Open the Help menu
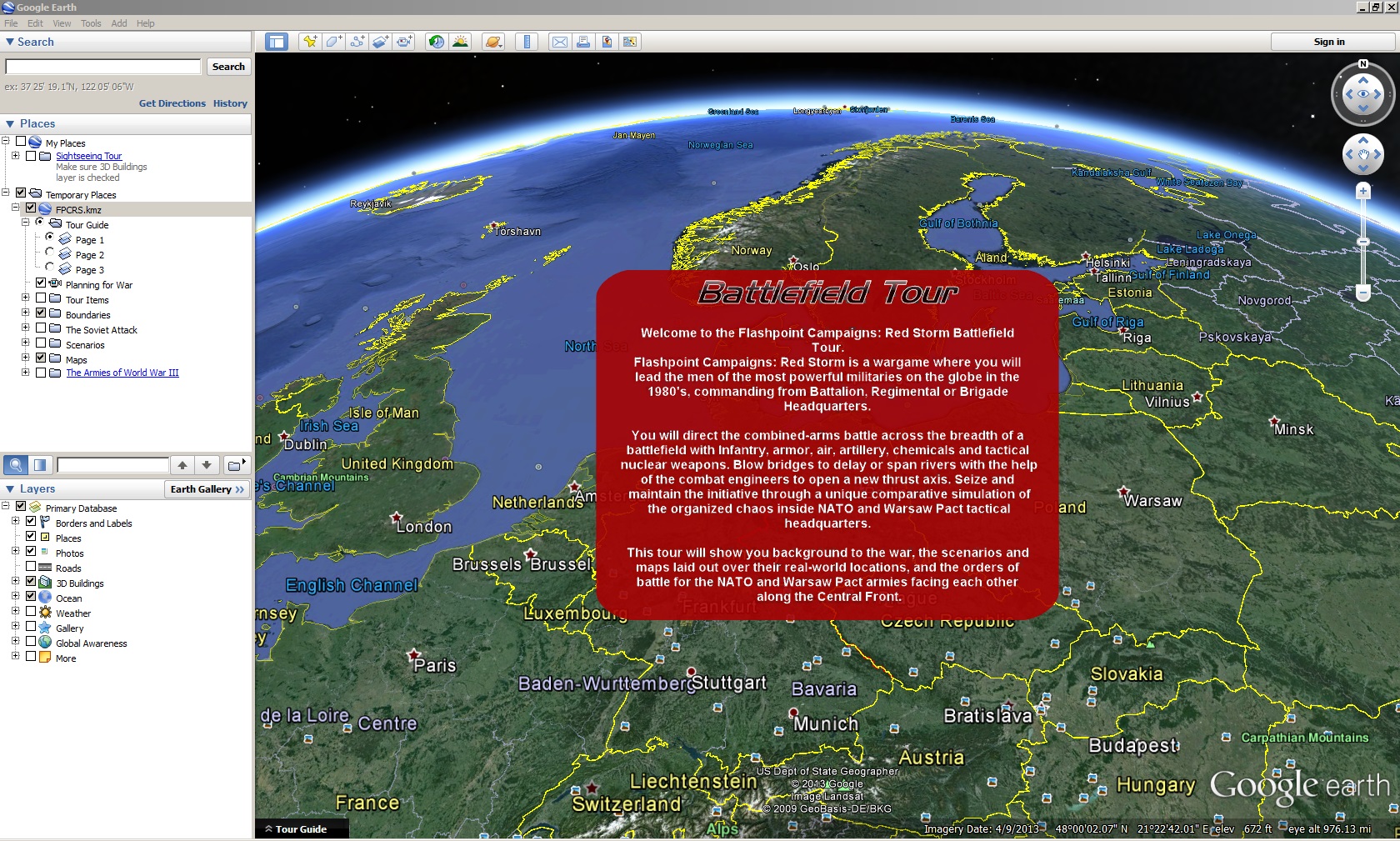This screenshot has width=1400, height=841. (146, 23)
